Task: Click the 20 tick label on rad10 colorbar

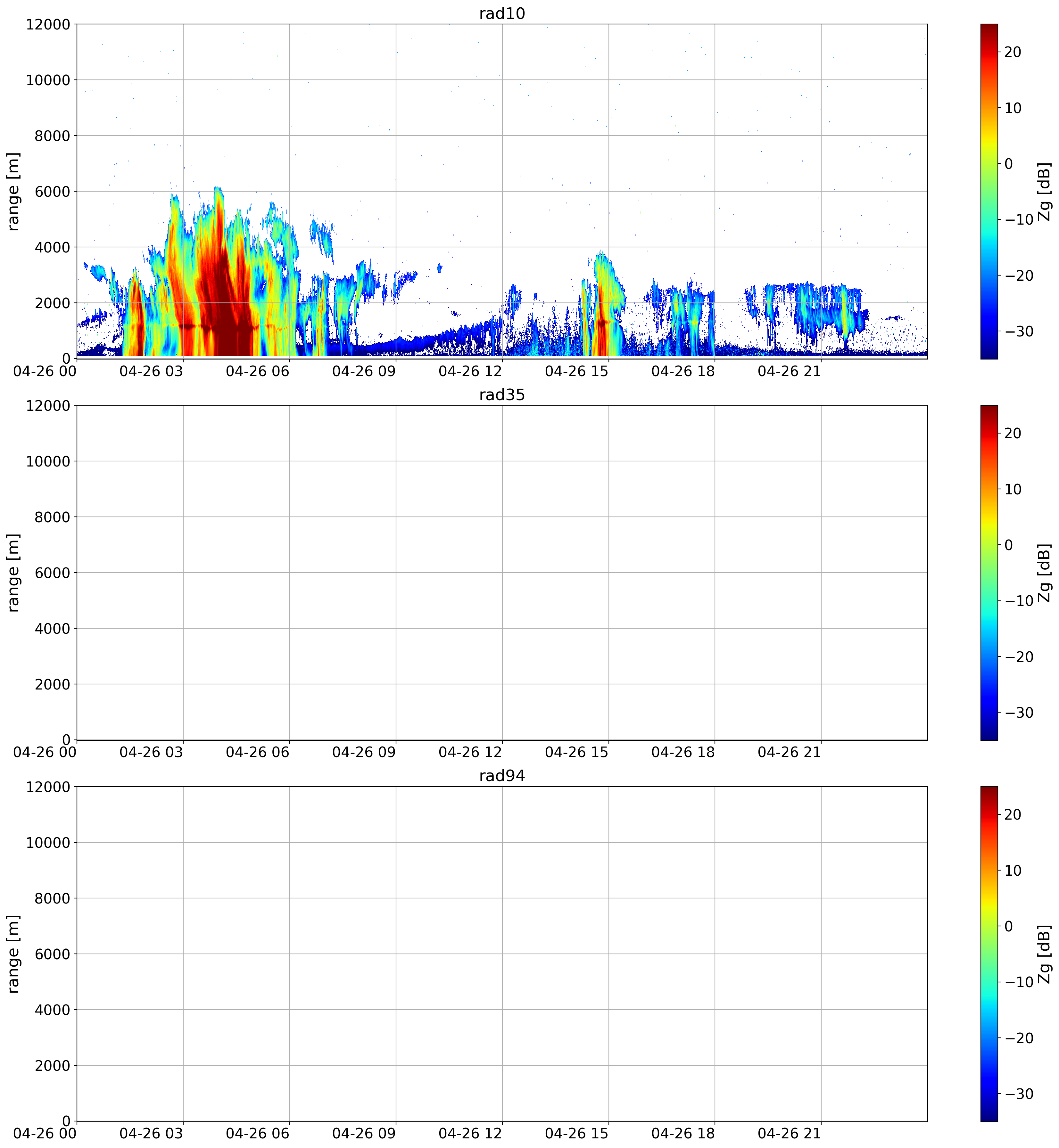Action: coord(1013,52)
